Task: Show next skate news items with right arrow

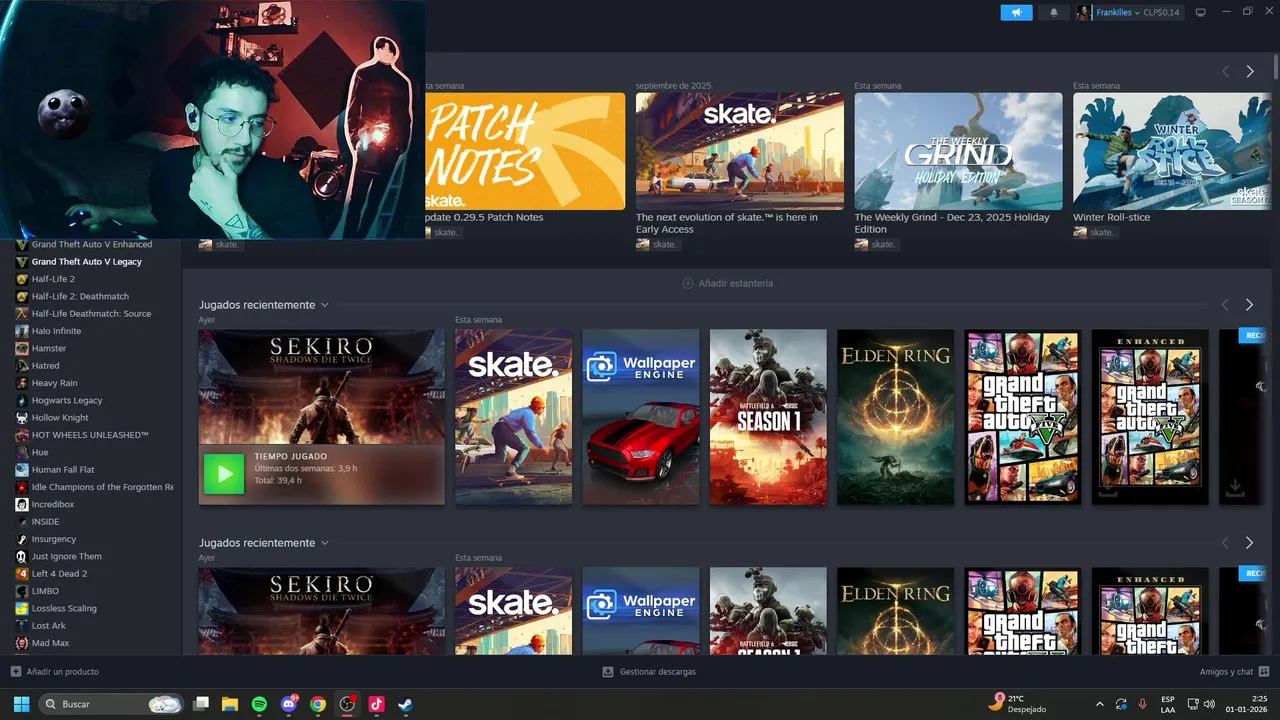Action: point(1249,72)
